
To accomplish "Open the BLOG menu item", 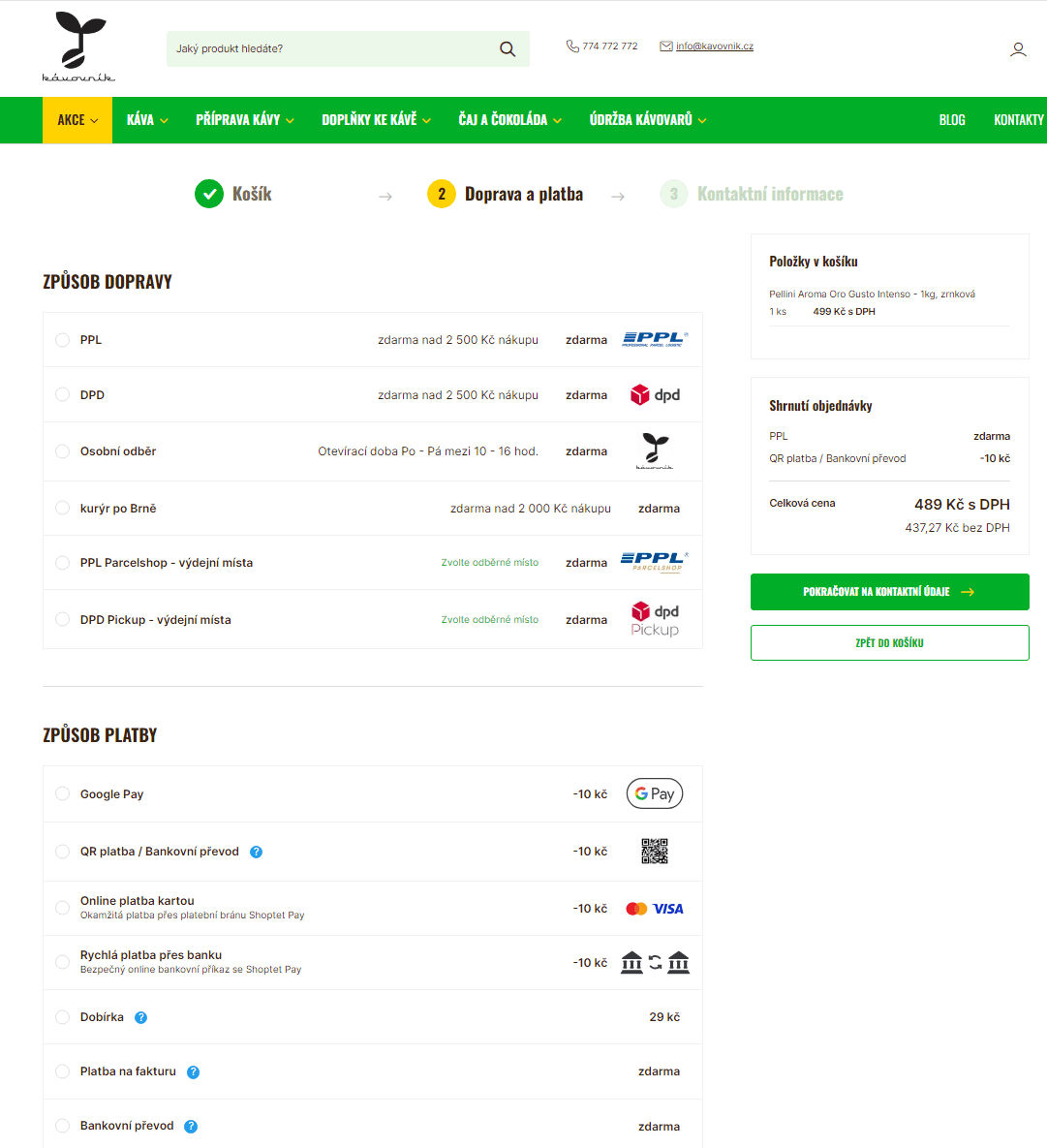I will click(x=952, y=120).
